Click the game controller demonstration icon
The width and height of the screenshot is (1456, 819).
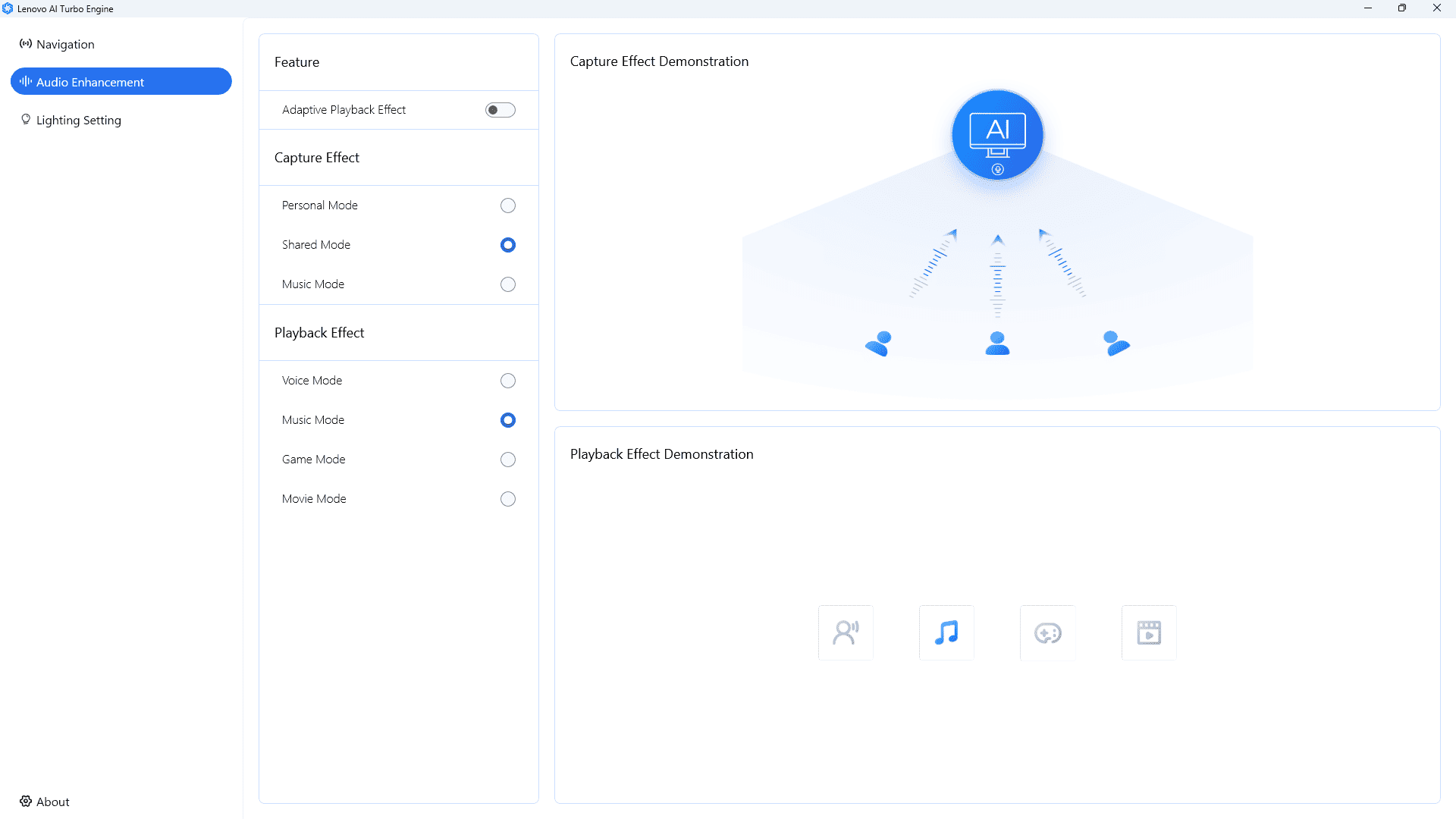click(1048, 632)
